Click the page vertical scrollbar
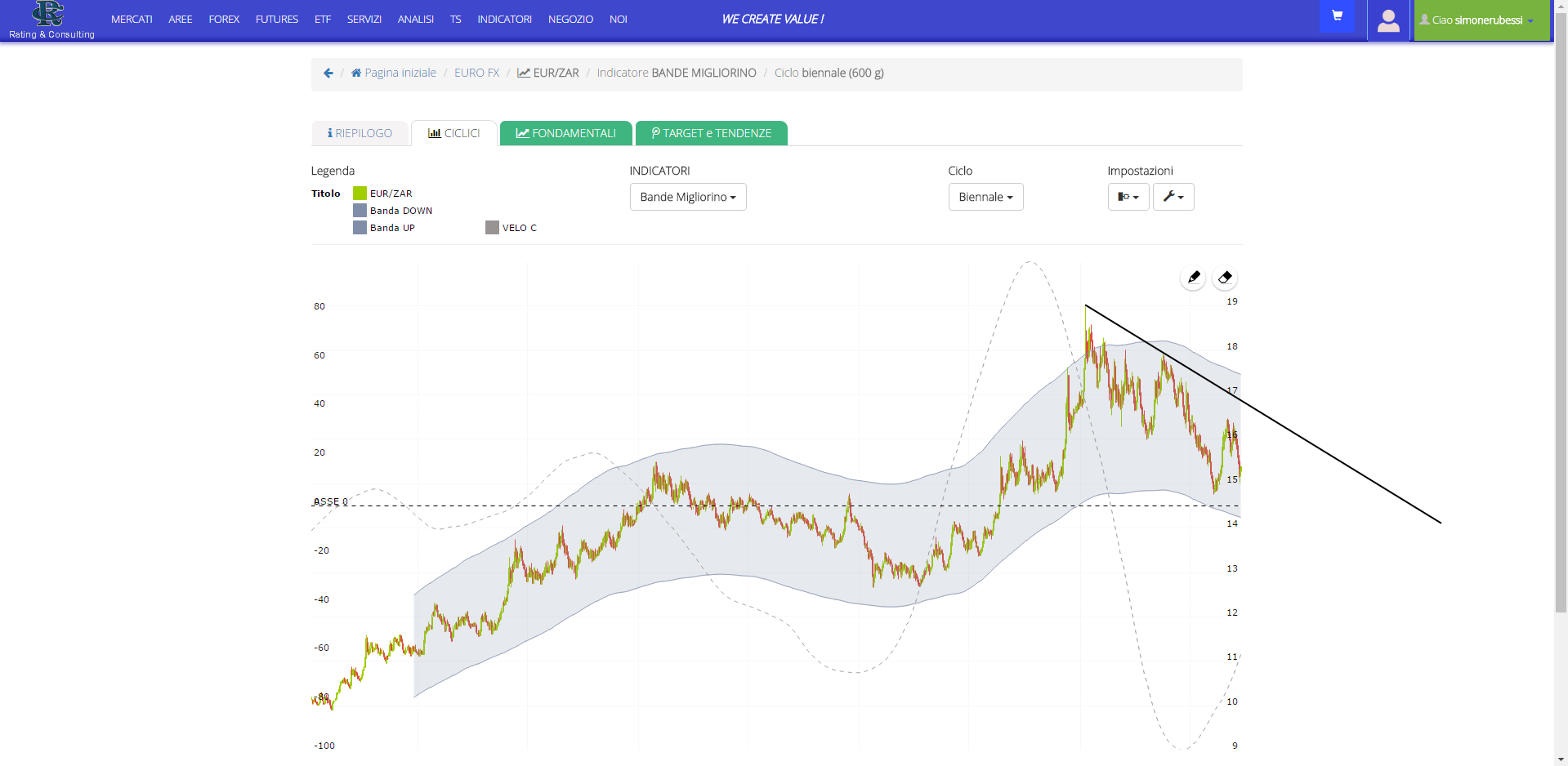Viewport: 1568px width, 766px height. tap(1561, 327)
